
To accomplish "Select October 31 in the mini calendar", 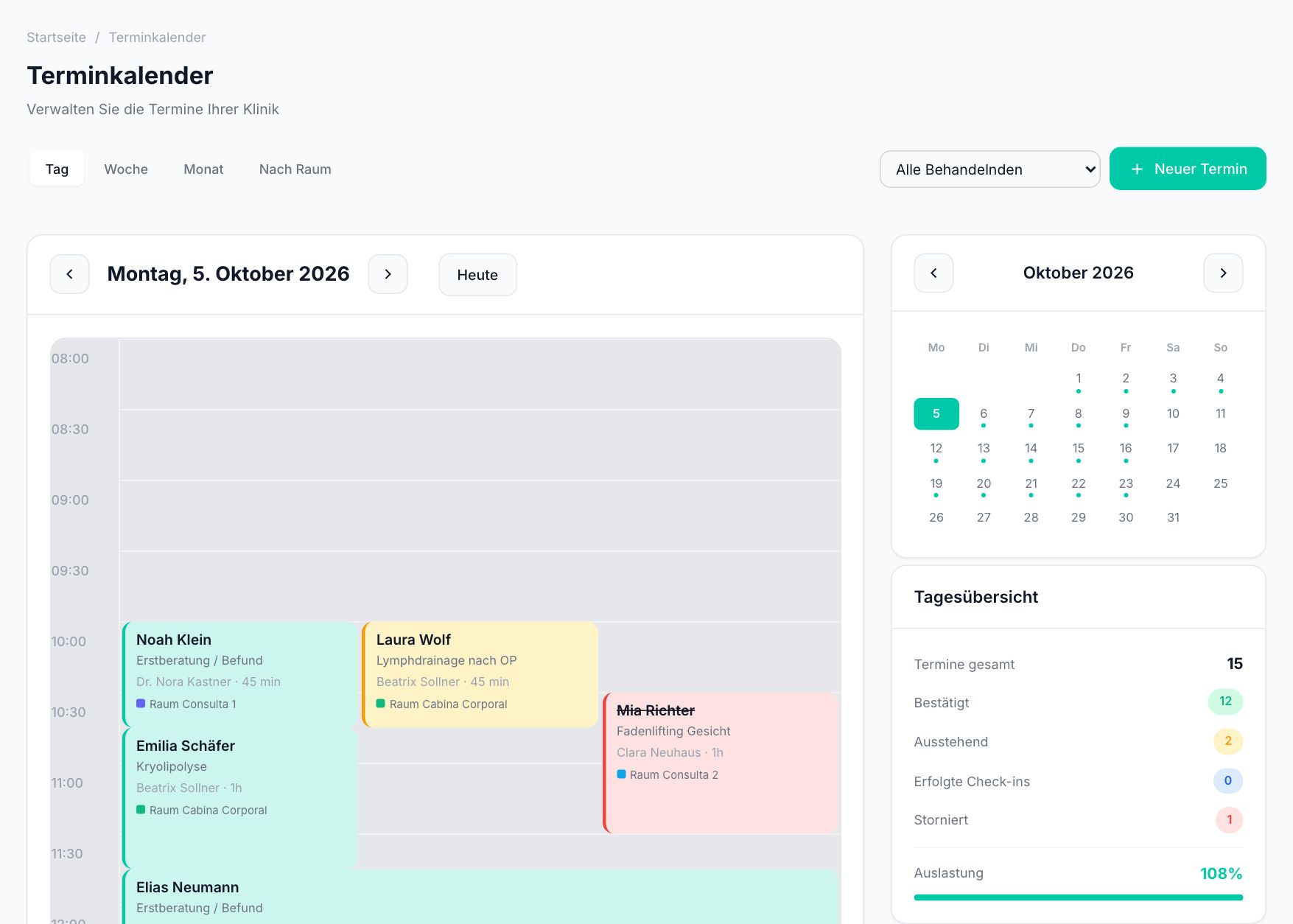I will [1173, 518].
